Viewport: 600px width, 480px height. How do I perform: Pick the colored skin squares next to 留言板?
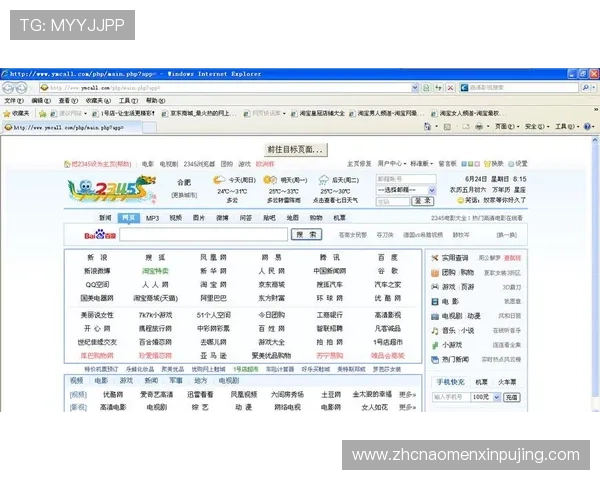pos(470,164)
